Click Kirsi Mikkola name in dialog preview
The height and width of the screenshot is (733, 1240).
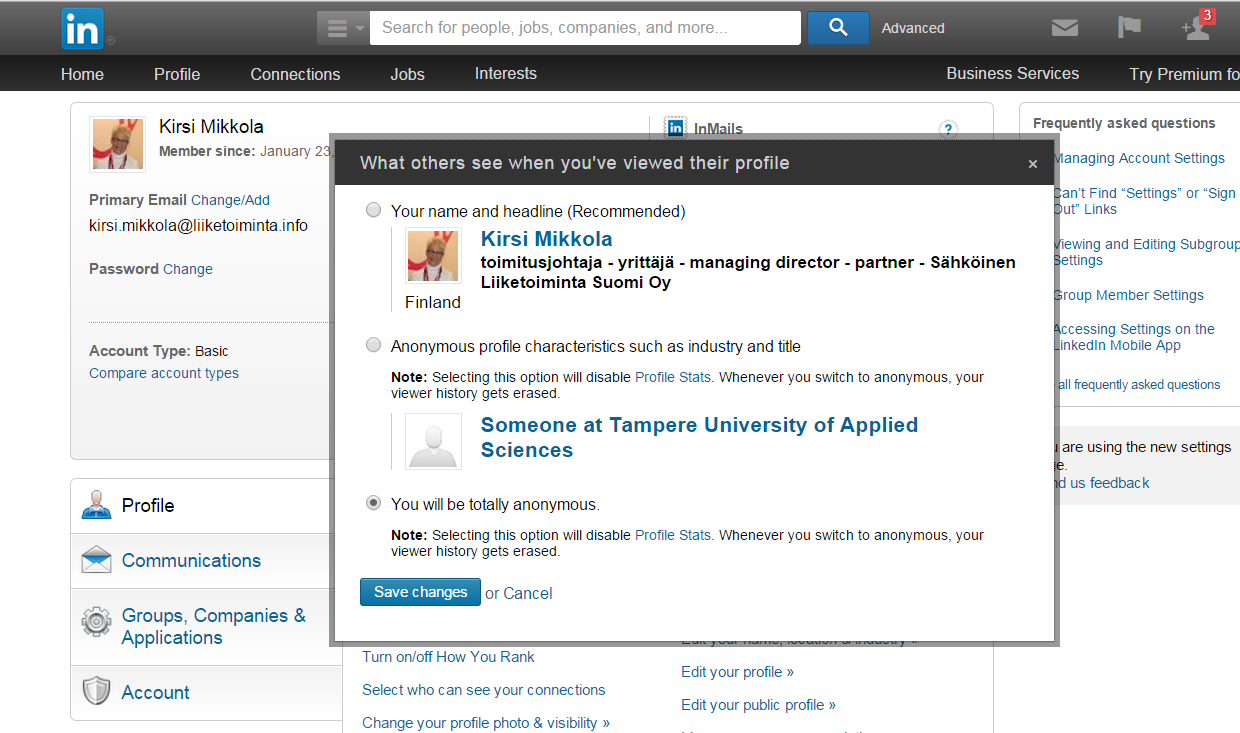pyautogui.click(x=546, y=239)
